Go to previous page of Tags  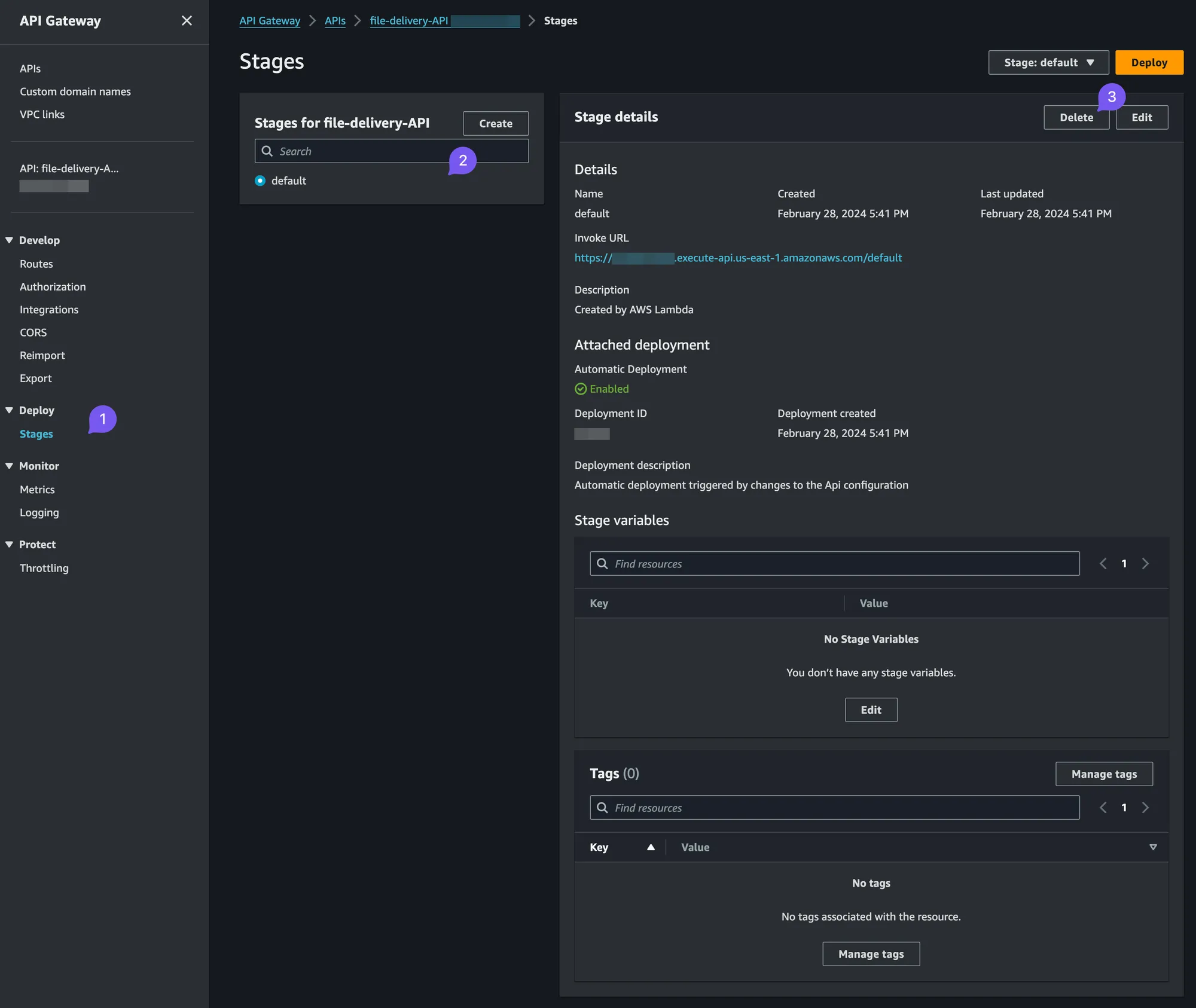(1103, 808)
